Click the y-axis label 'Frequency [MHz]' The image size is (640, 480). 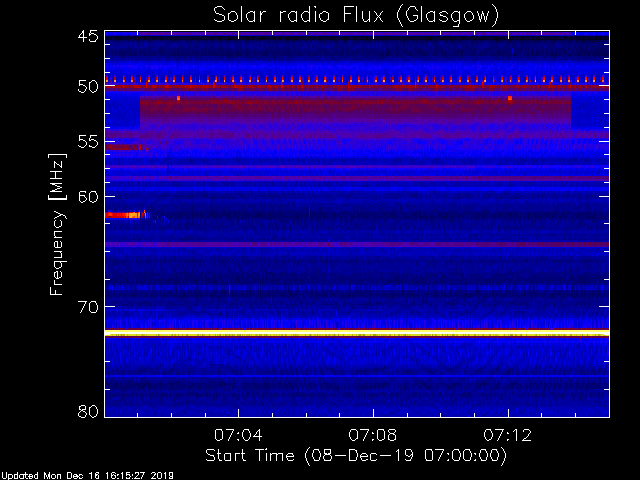click(57, 224)
